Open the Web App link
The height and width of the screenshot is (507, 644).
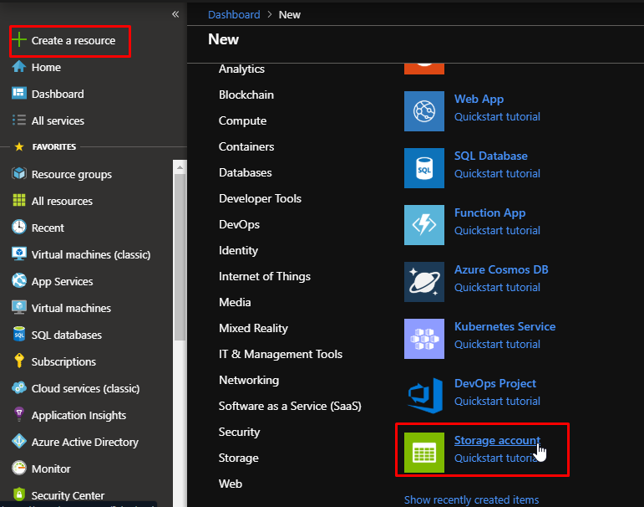[x=479, y=99]
